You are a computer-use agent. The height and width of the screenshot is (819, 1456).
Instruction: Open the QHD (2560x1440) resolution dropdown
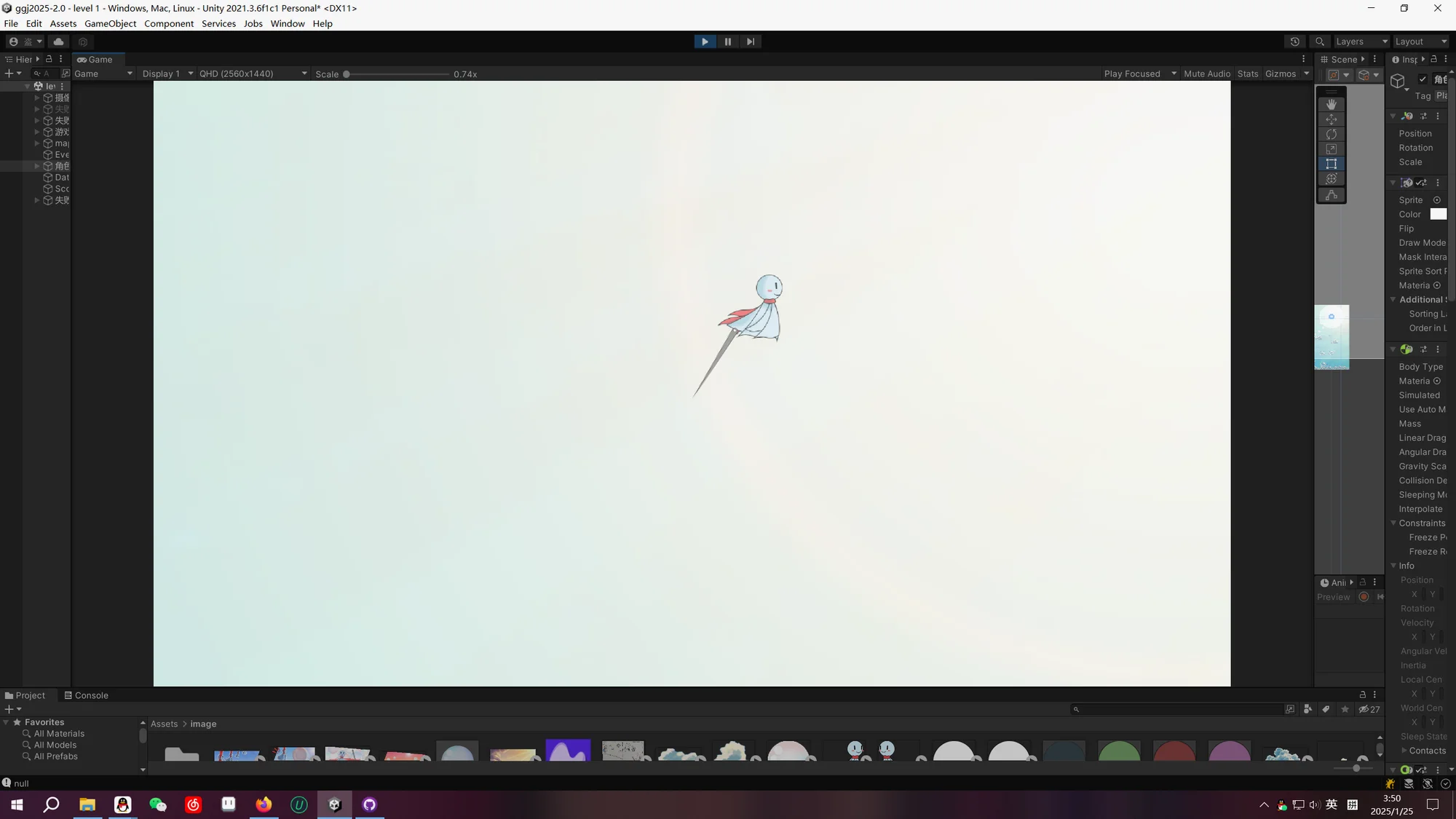tap(253, 74)
